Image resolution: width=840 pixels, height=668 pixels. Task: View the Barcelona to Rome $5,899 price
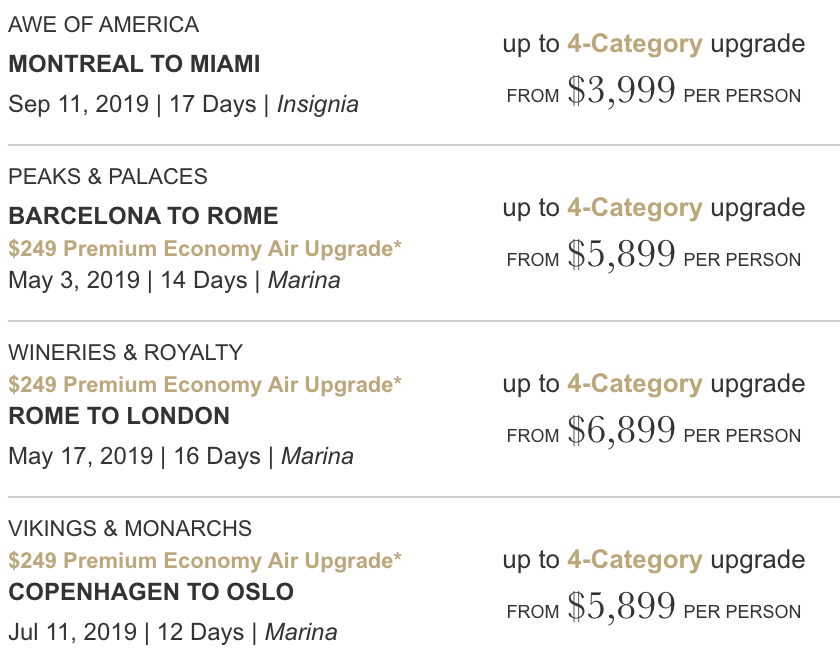[654, 254]
